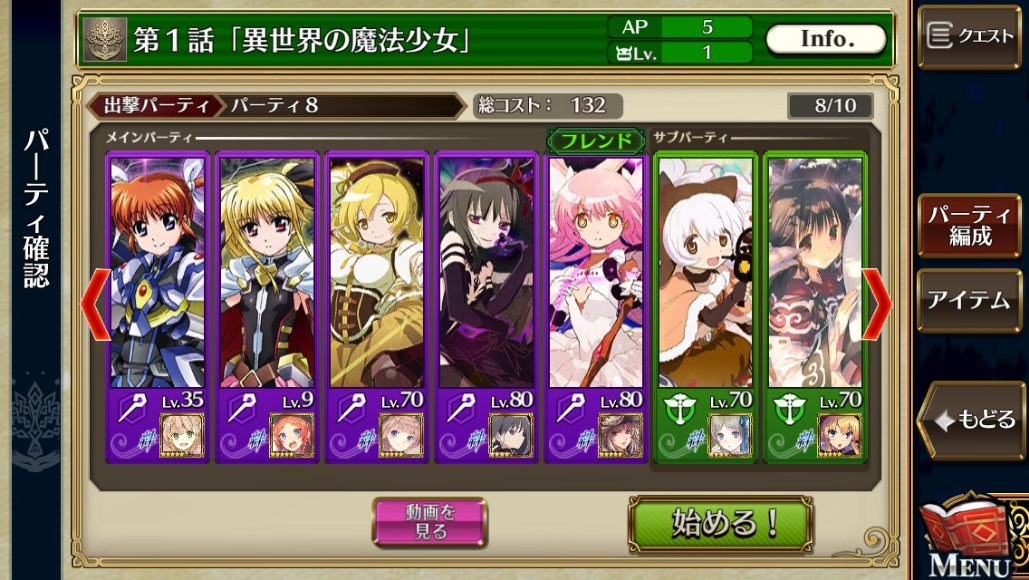Click the 動画を見る watch video button
This screenshot has width=1029, height=580.
pos(430,522)
